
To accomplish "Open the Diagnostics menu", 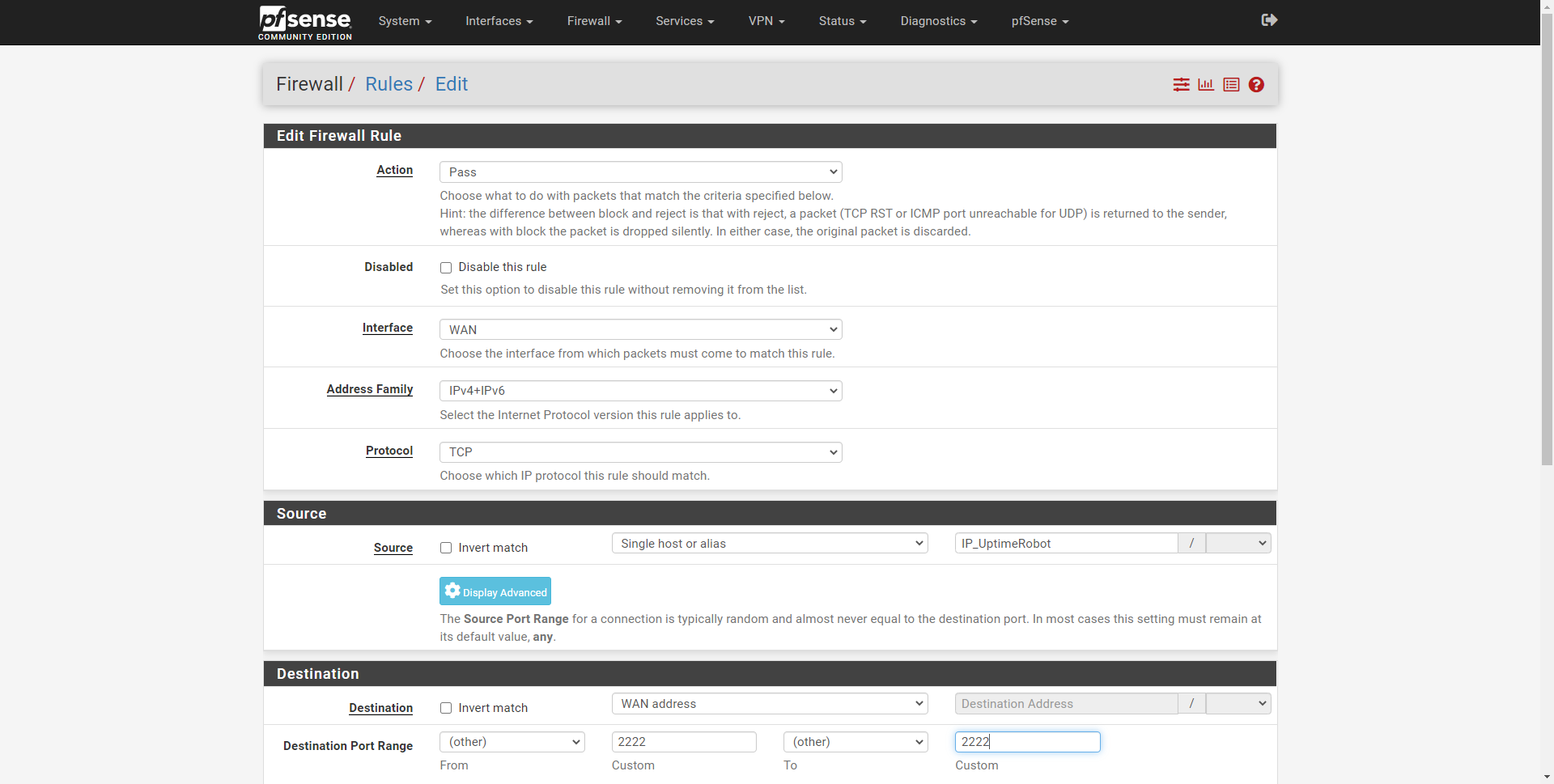I will (939, 21).
